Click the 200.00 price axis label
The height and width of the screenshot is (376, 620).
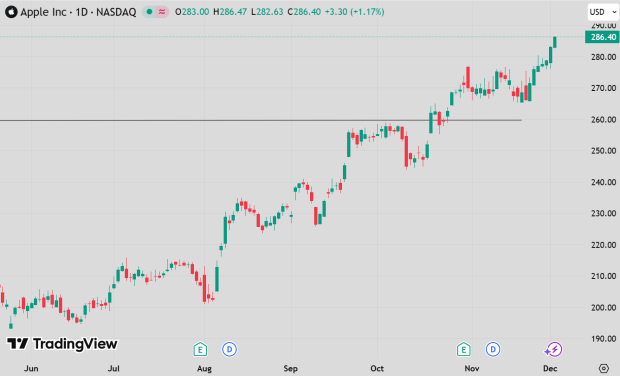click(603, 307)
